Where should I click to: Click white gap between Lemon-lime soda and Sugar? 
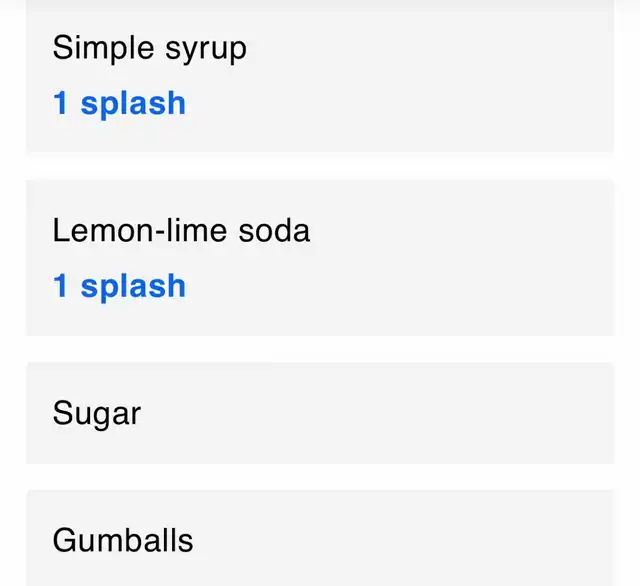(x=320, y=349)
